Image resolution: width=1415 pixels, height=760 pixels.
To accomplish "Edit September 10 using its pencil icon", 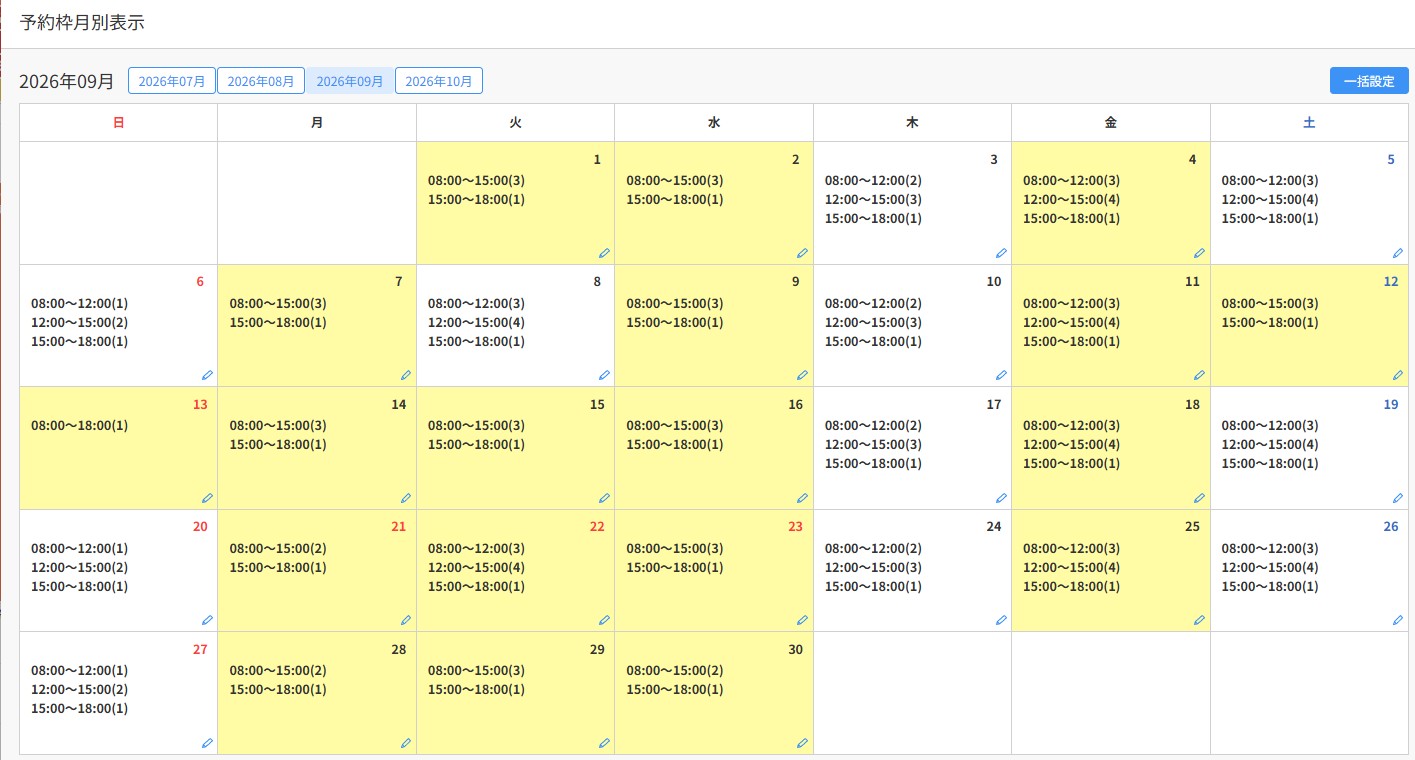I will click(1001, 375).
